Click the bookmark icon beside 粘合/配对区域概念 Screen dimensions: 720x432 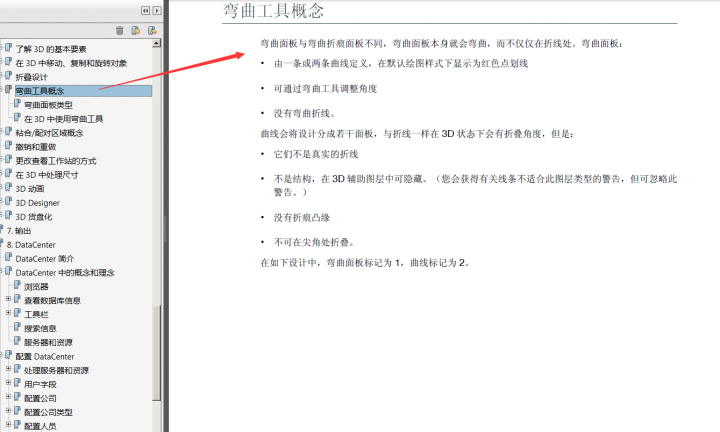pos(9,132)
